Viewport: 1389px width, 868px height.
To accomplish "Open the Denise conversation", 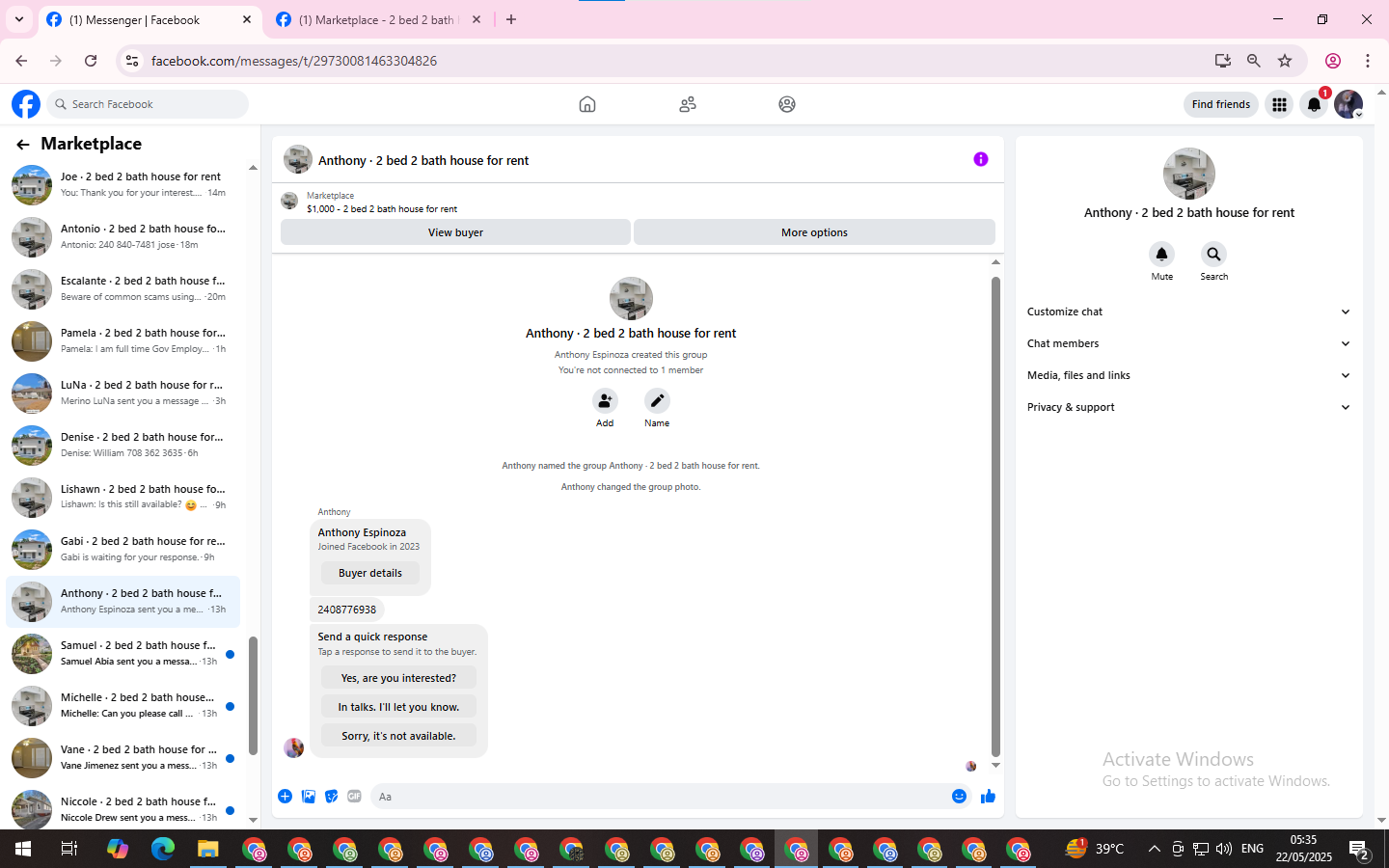I will tap(123, 445).
